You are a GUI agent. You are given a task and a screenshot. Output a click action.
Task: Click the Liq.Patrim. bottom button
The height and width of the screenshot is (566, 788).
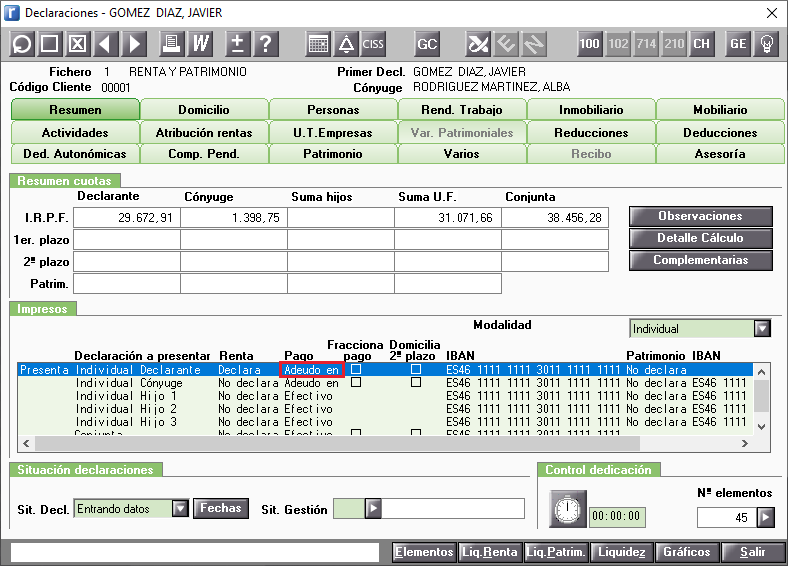[556, 552]
